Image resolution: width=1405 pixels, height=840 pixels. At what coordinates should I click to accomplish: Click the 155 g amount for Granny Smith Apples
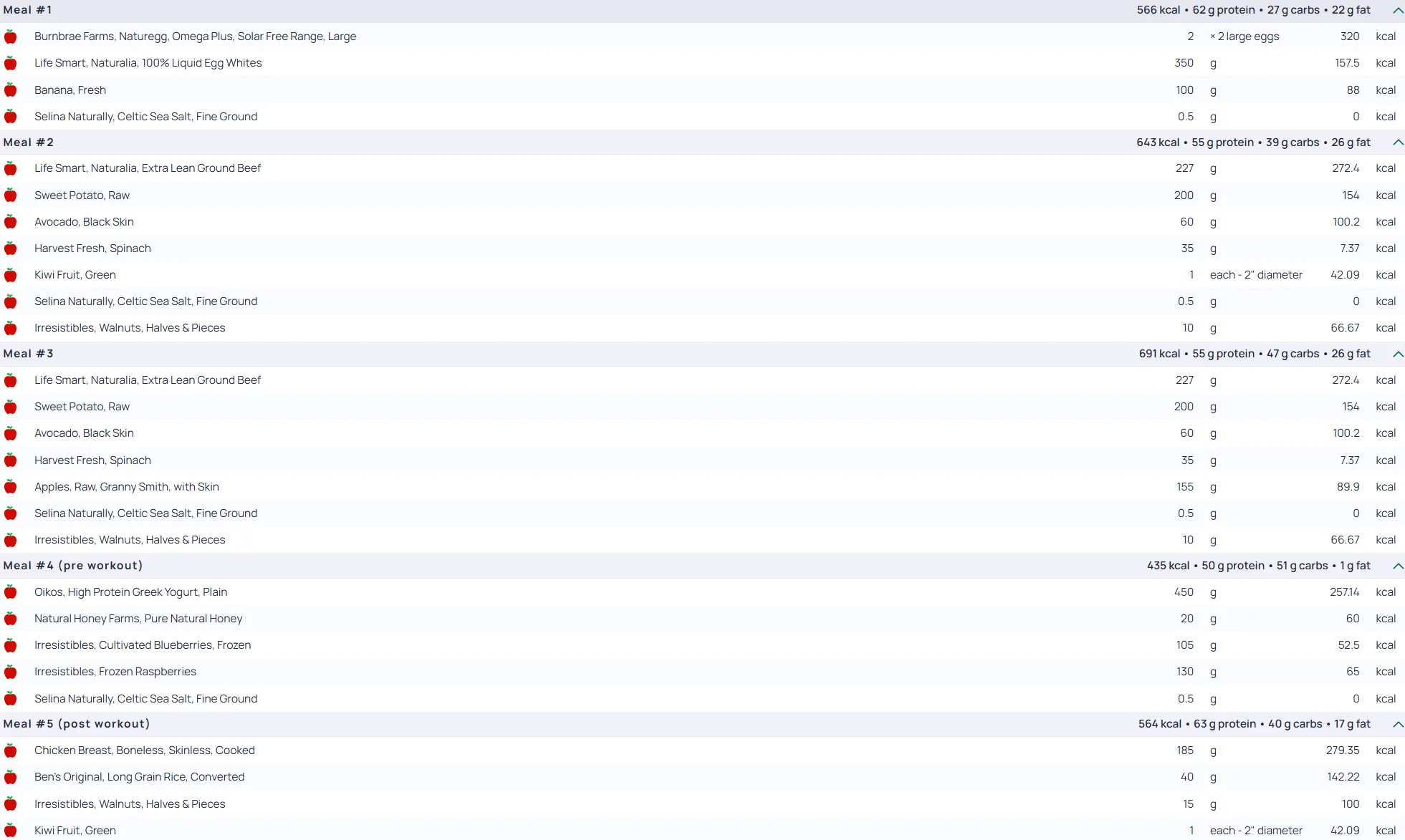point(1185,487)
